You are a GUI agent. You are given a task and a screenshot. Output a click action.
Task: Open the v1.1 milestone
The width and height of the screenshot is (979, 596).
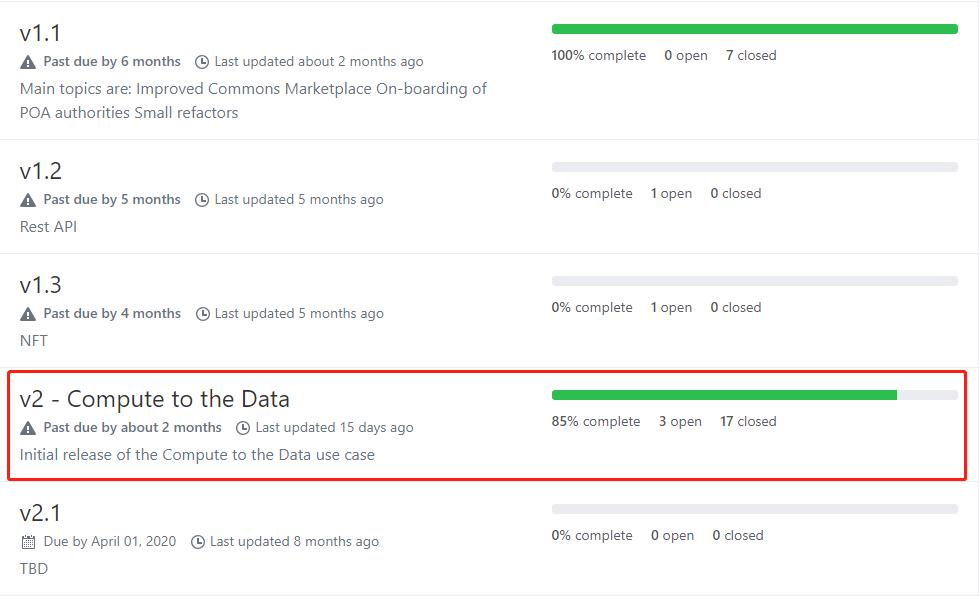(40, 33)
